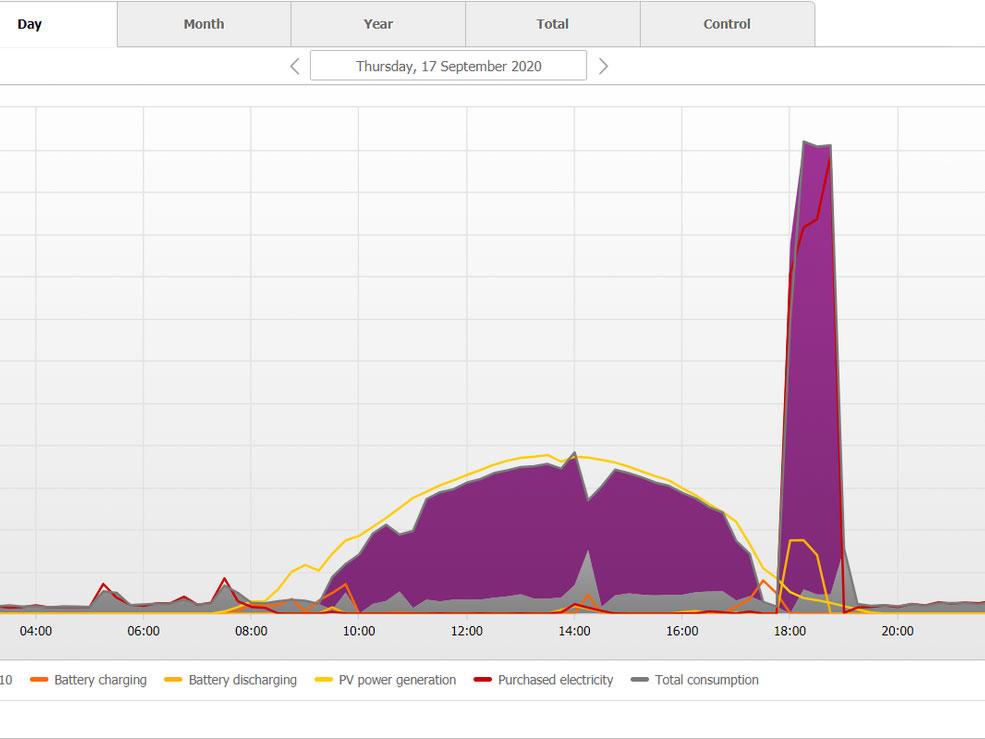This screenshot has height=739, width=985.
Task: Click the Battery charging legend label
Action: click(100, 680)
